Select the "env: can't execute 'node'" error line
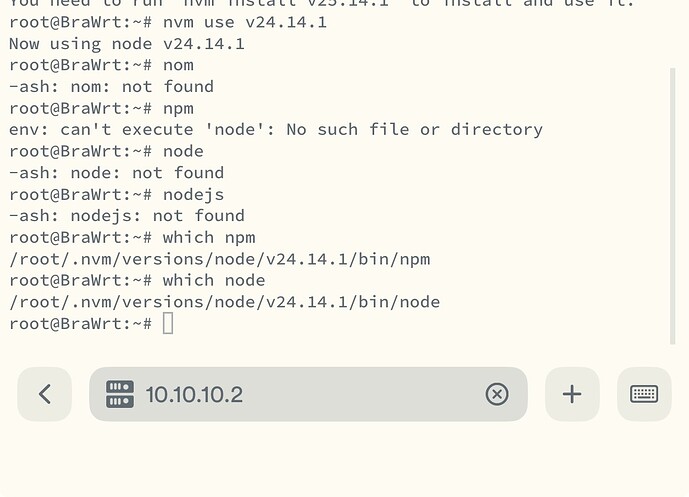 point(276,130)
